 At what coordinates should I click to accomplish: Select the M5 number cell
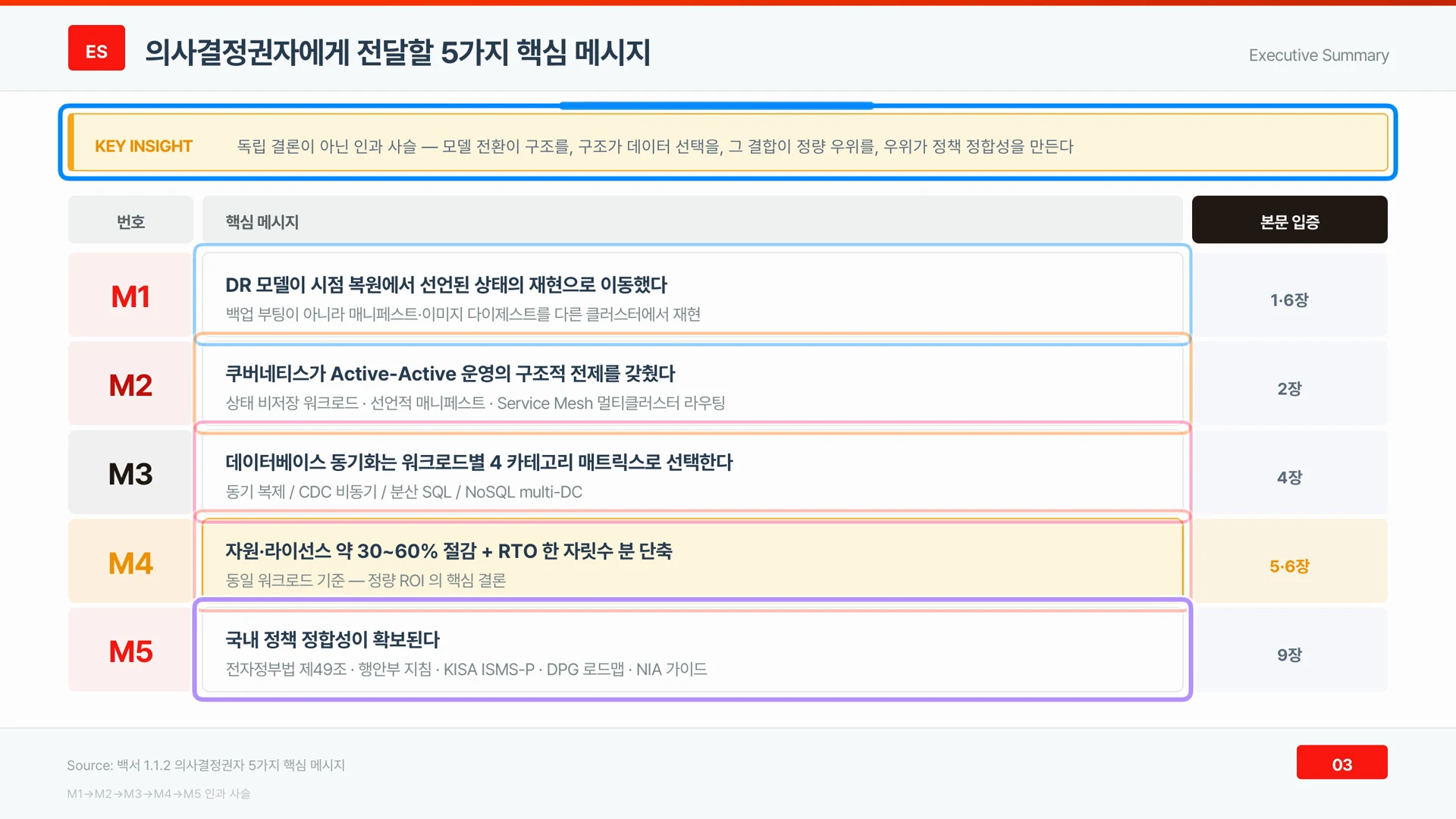pos(130,650)
